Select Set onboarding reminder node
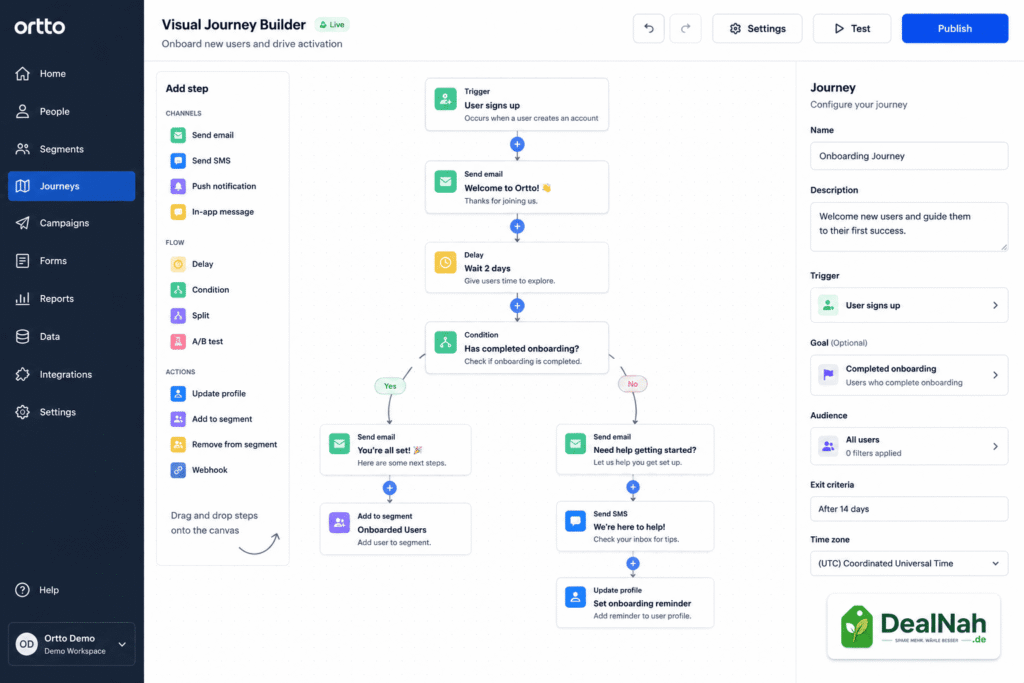1024x683 pixels. pos(635,603)
